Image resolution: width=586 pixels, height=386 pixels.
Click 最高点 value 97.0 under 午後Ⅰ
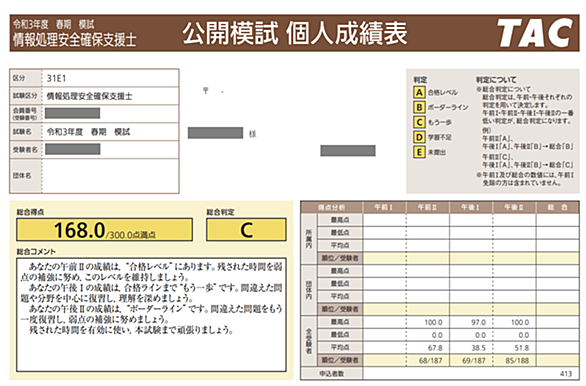[x=478, y=322]
